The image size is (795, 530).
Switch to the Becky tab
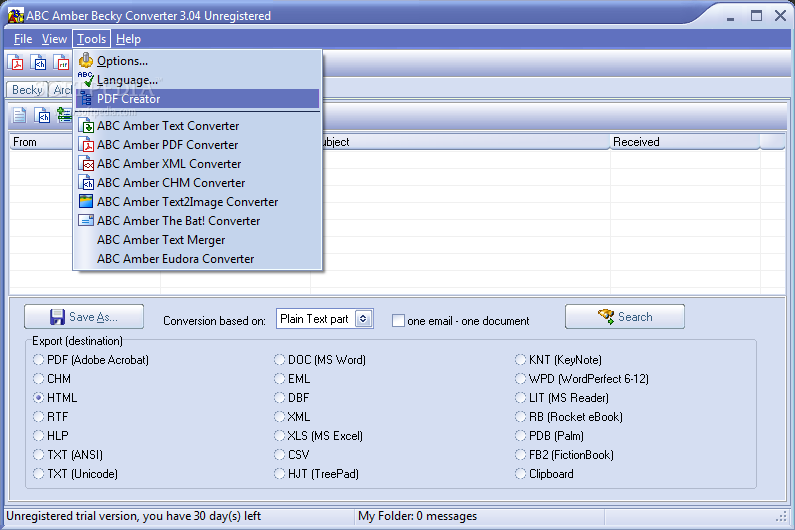pyautogui.click(x=27, y=90)
